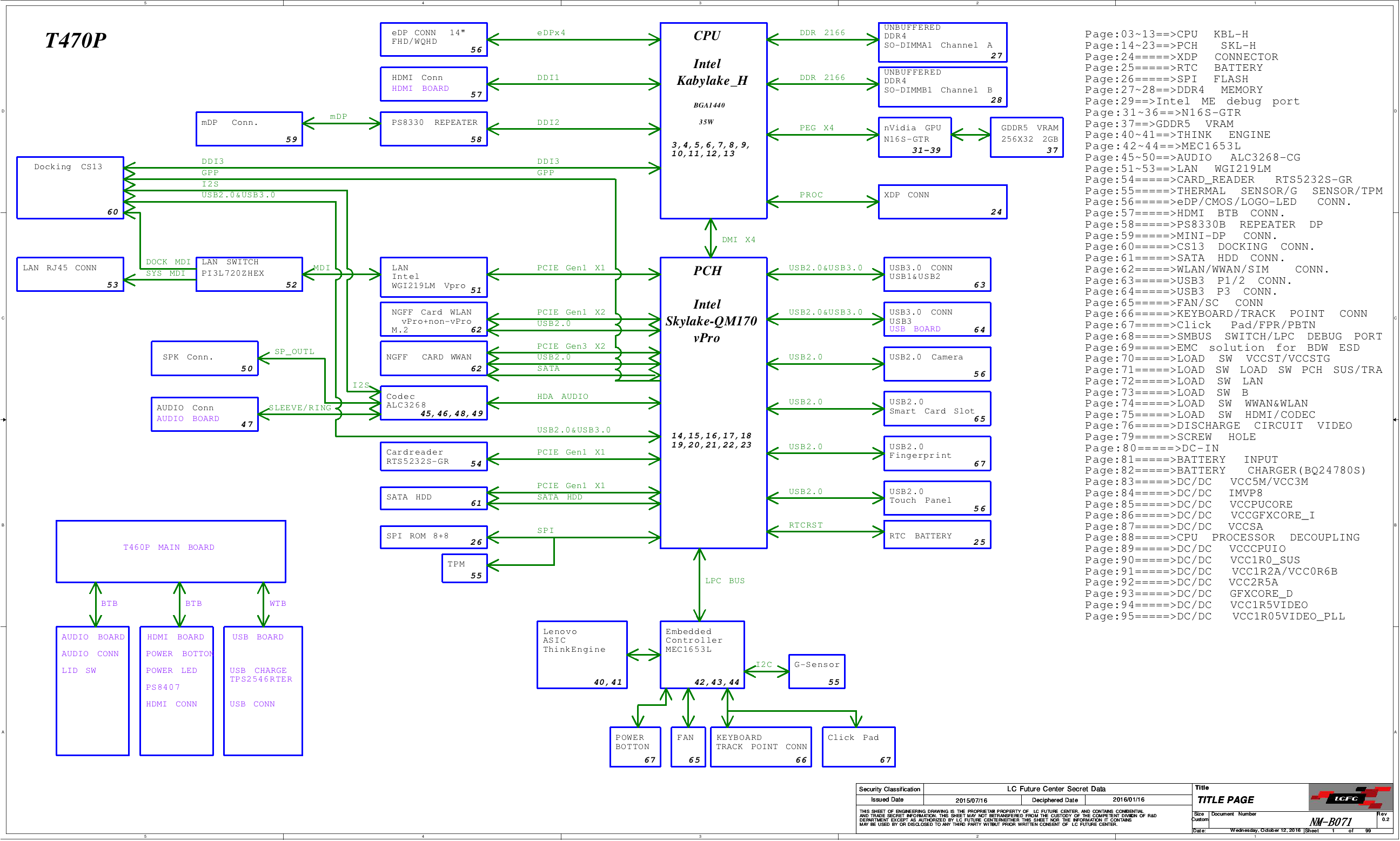Click the AUDIO Conn AUDIO BOARD block
Screen dimensions: 1400x841
tap(205, 414)
